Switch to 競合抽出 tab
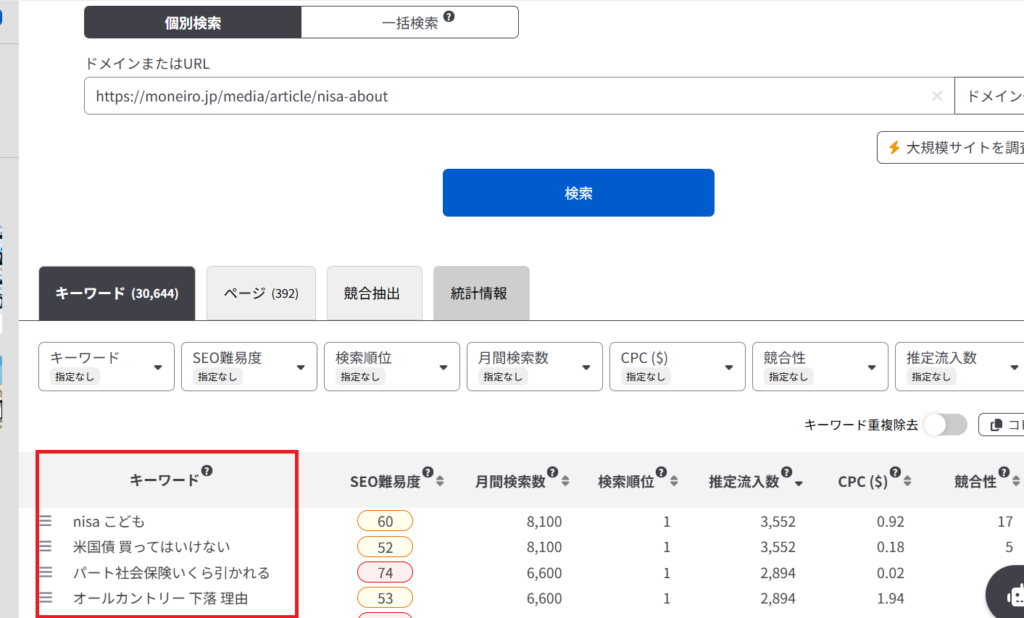This screenshot has height=618, width=1024. [x=374, y=293]
